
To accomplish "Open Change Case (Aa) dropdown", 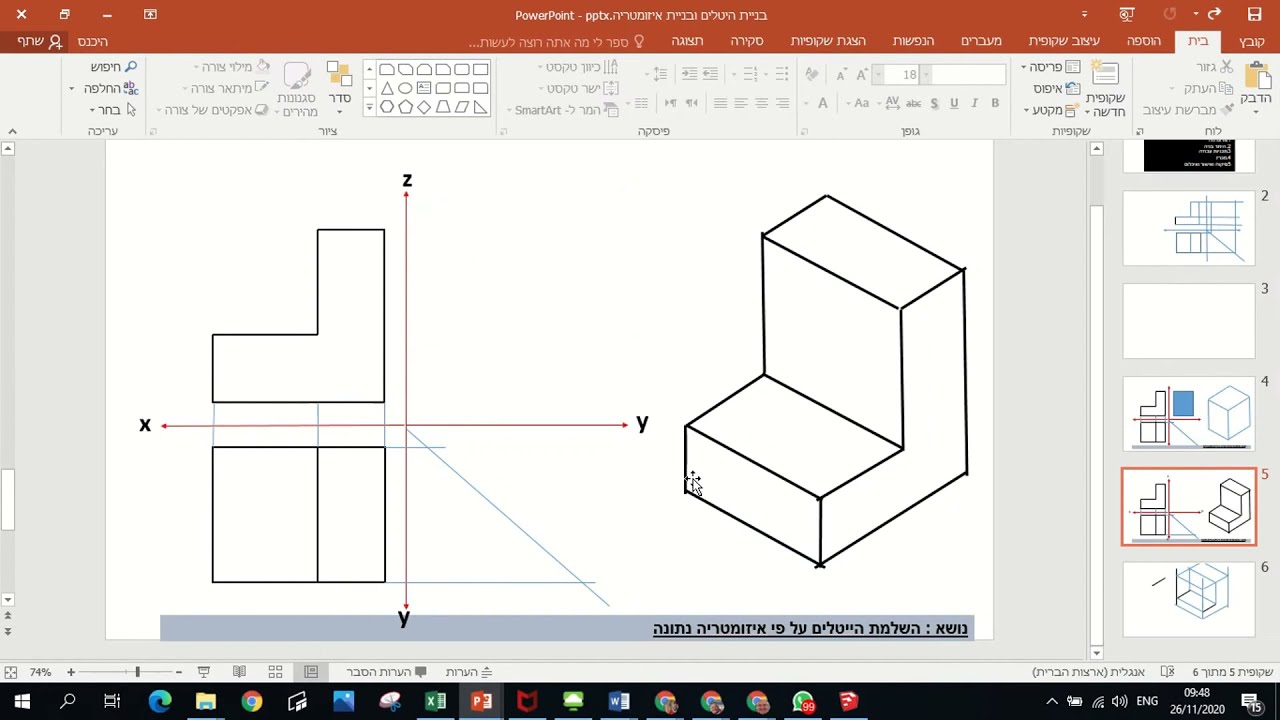I will click(862, 103).
